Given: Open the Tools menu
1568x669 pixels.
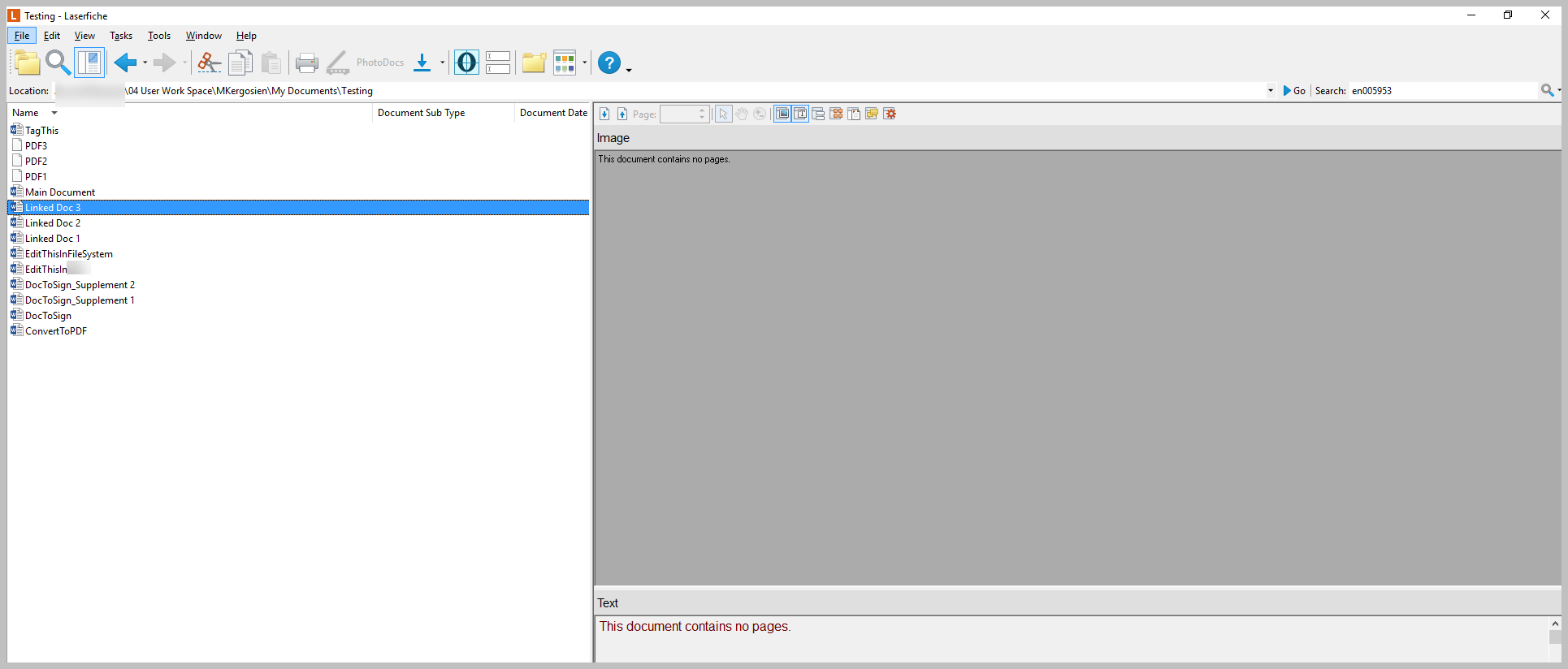Looking at the screenshot, I should click(158, 36).
